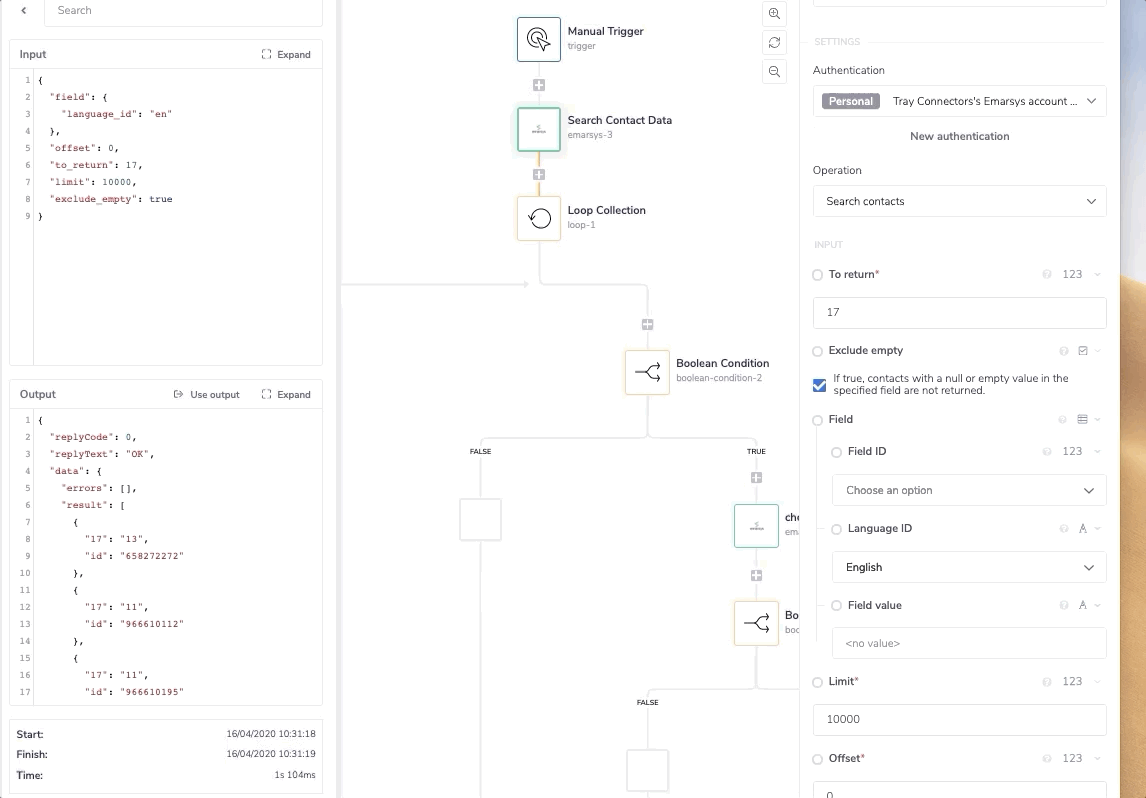Expand the Input panel
The width and height of the screenshot is (1146, 798).
pyautogui.click(x=286, y=54)
